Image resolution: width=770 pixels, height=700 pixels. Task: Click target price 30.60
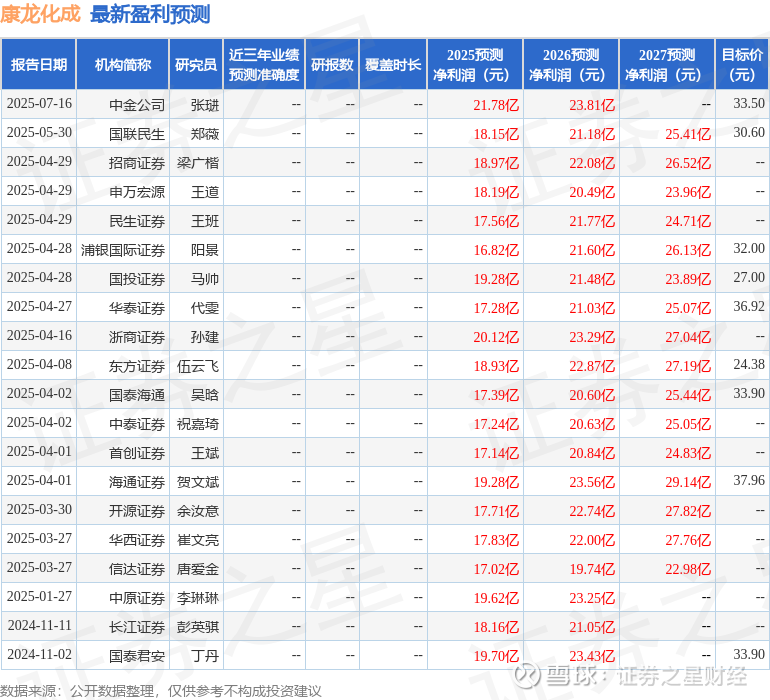click(x=749, y=133)
